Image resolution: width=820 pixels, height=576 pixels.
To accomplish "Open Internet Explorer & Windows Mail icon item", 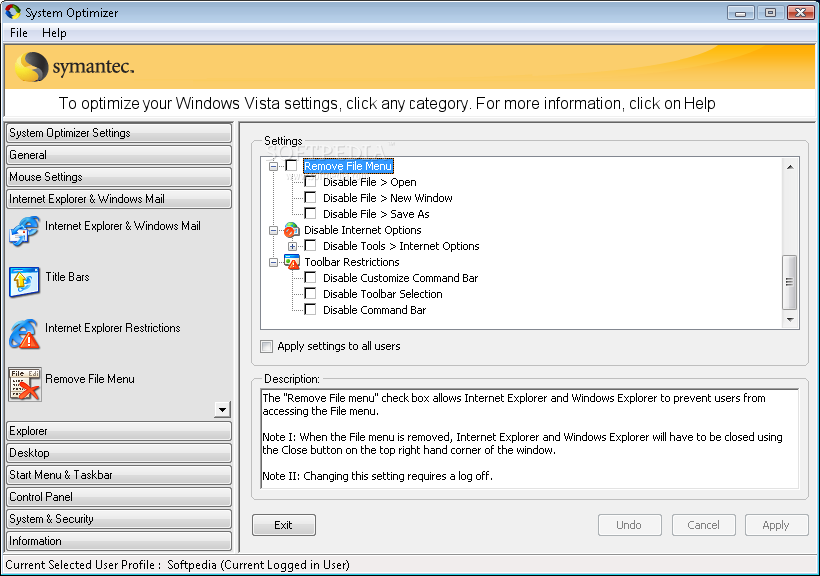I will (24, 231).
